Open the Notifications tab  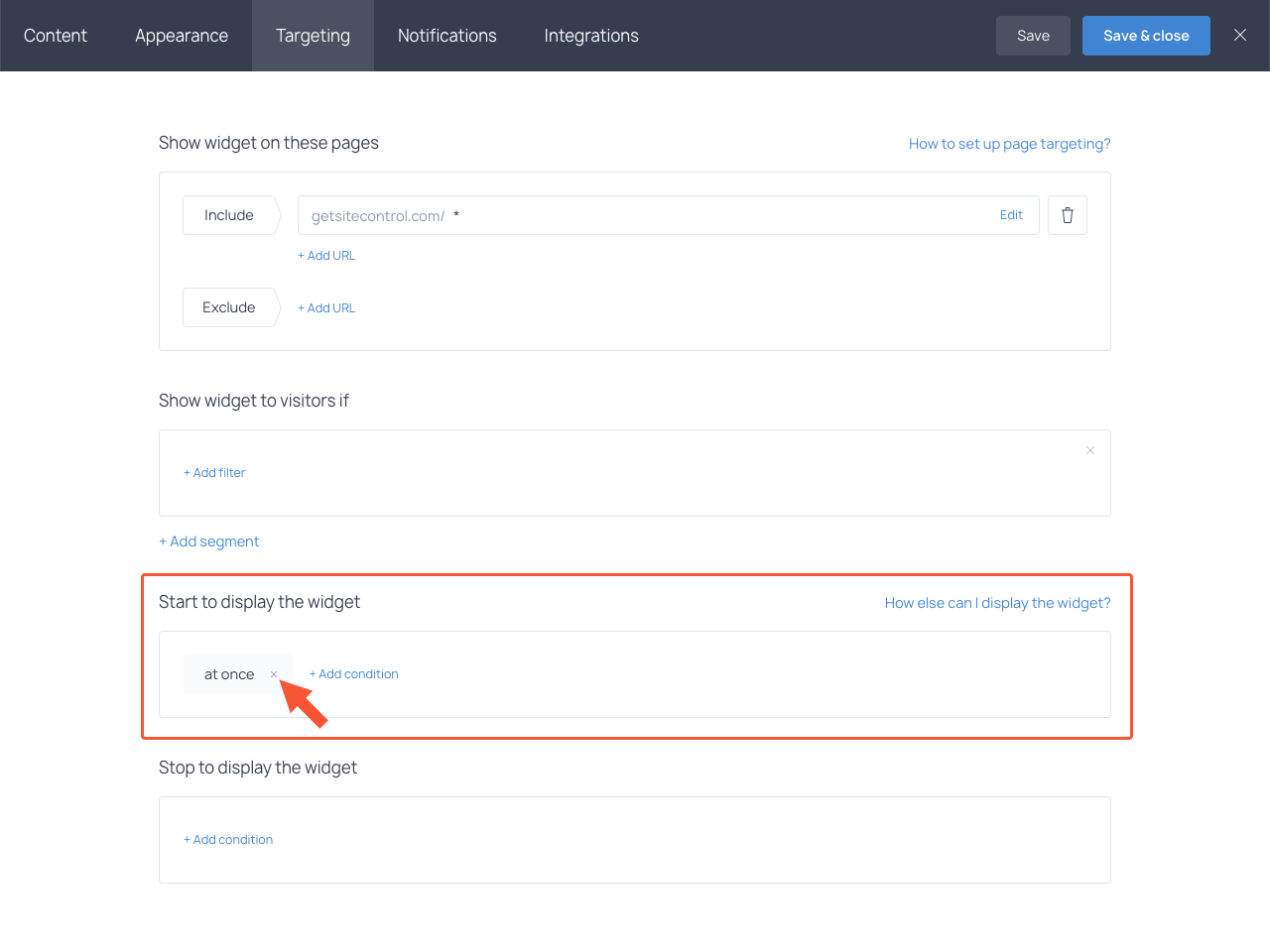tap(446, 35)
